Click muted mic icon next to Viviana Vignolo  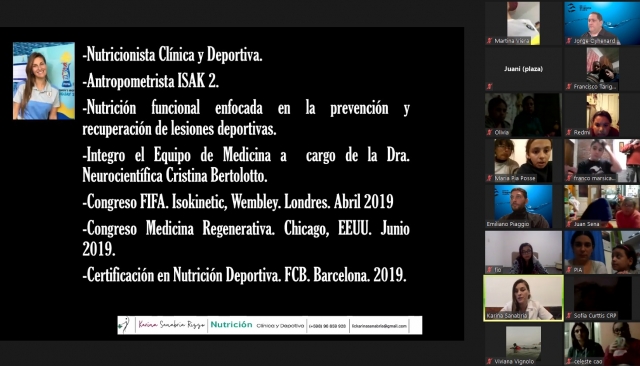(x=489, y=361)
